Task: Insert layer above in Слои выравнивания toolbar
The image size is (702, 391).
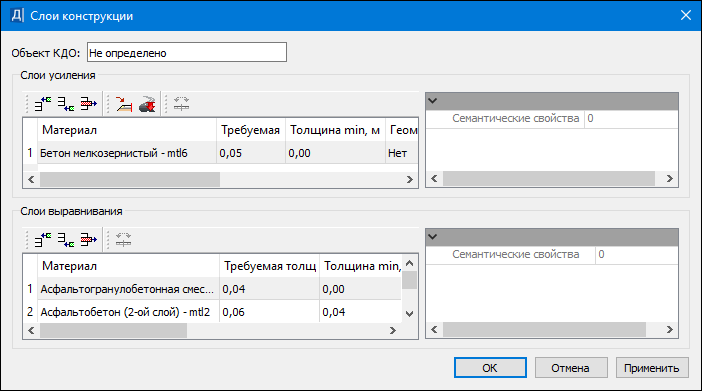Action: [x=43, y=240]
